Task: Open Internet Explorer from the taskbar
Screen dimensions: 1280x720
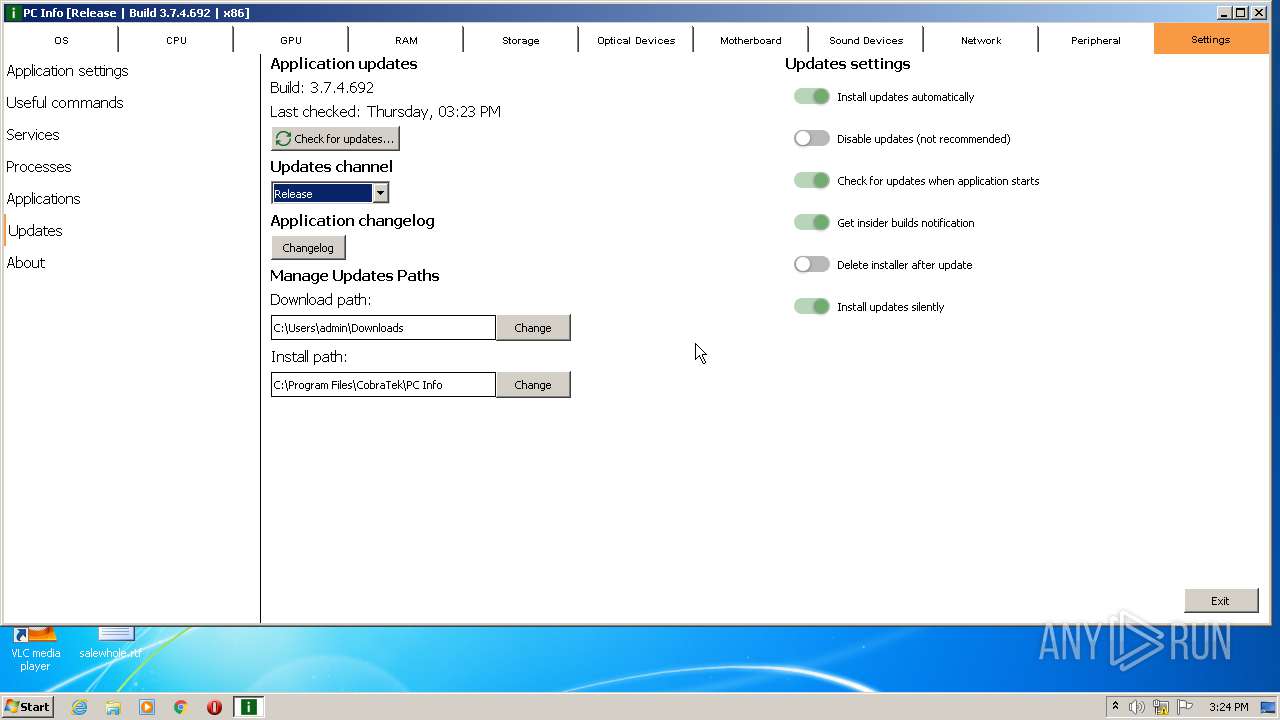Action: [x=79, y=707]
